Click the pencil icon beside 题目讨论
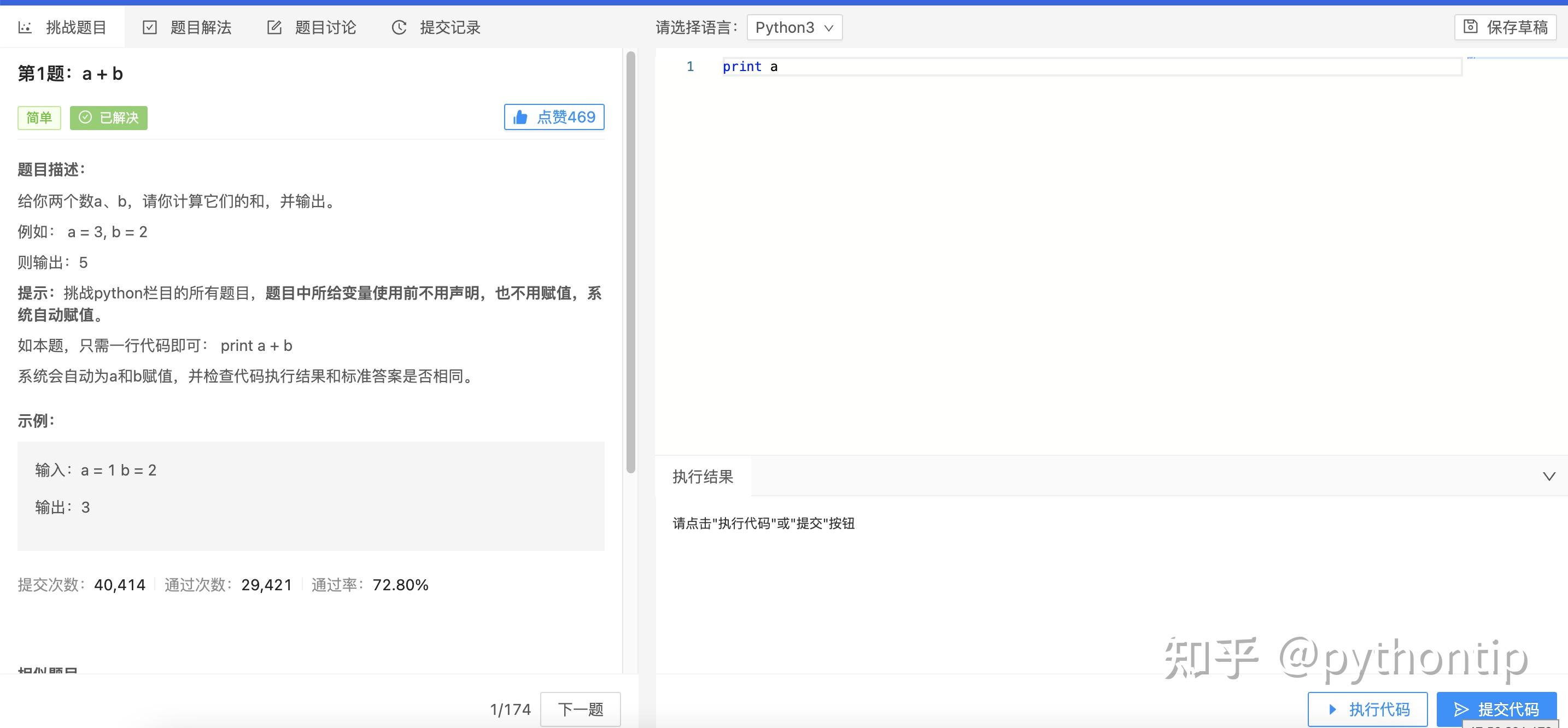This screenshot has height=728, width=1568. click(x=274, y=27)
